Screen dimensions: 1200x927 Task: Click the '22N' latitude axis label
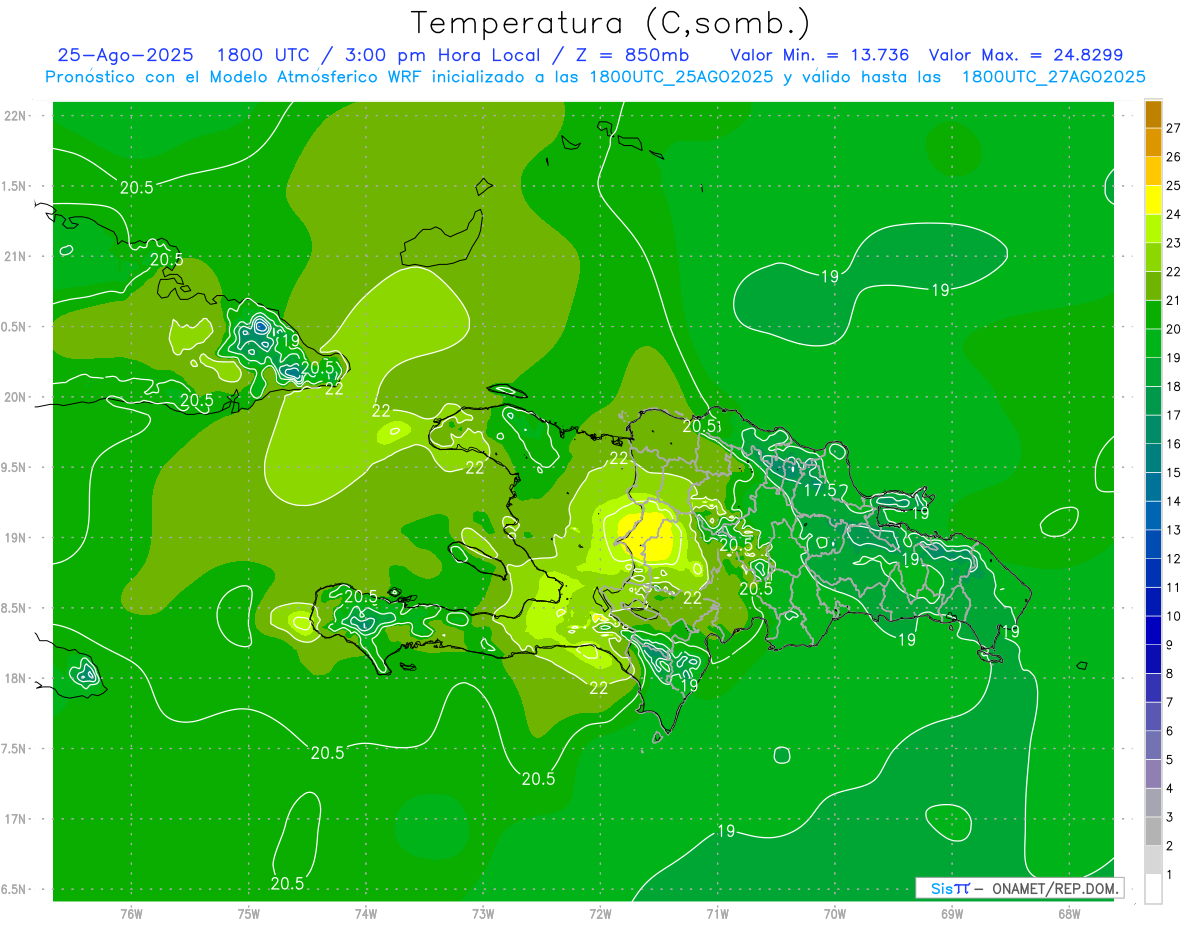(15, 116)
